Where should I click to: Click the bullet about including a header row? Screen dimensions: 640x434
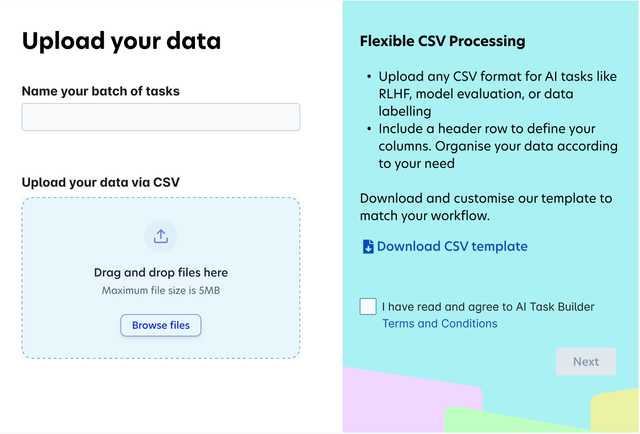(x=498, y=146)
